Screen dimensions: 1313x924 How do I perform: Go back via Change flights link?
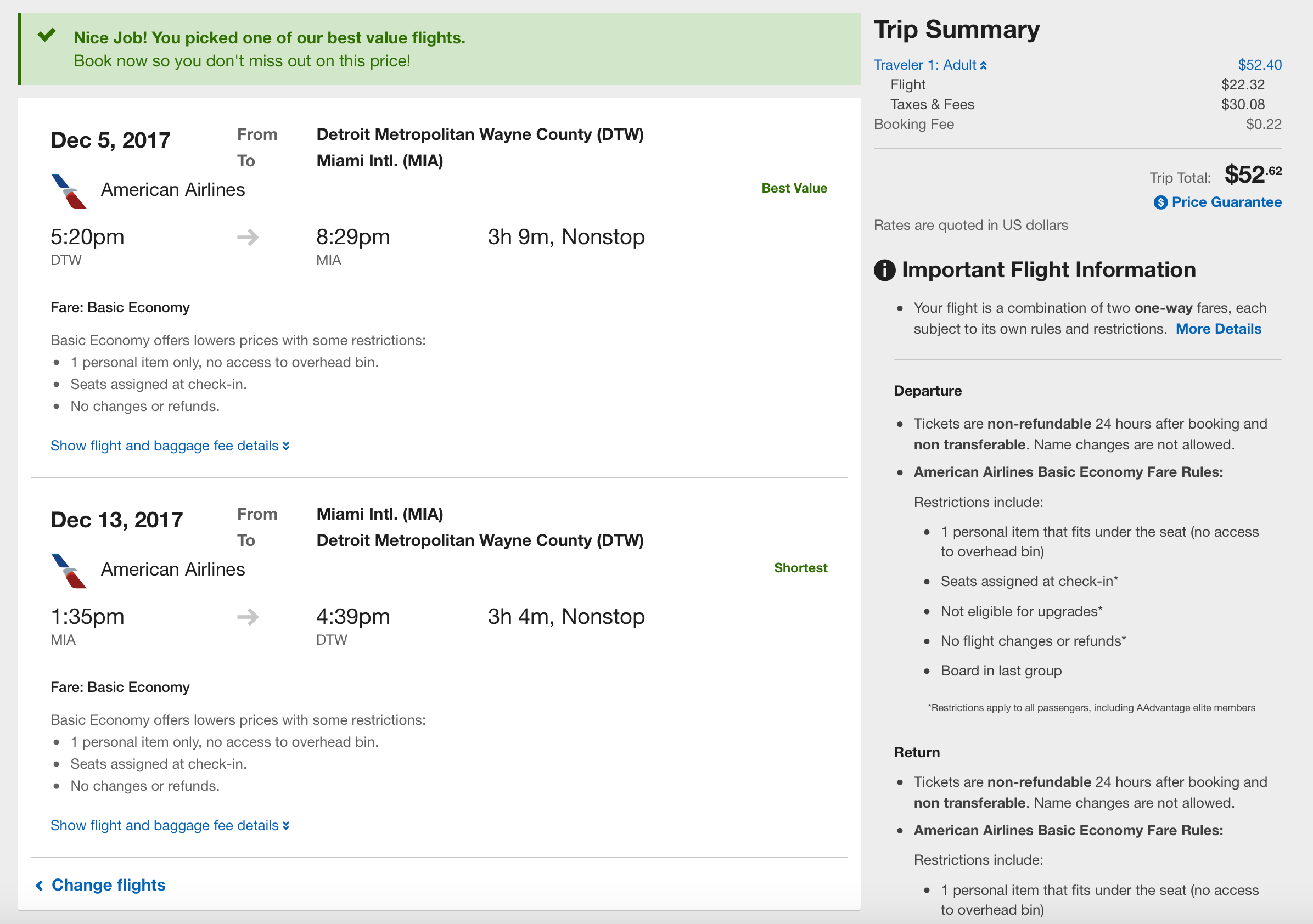point(108,885)
